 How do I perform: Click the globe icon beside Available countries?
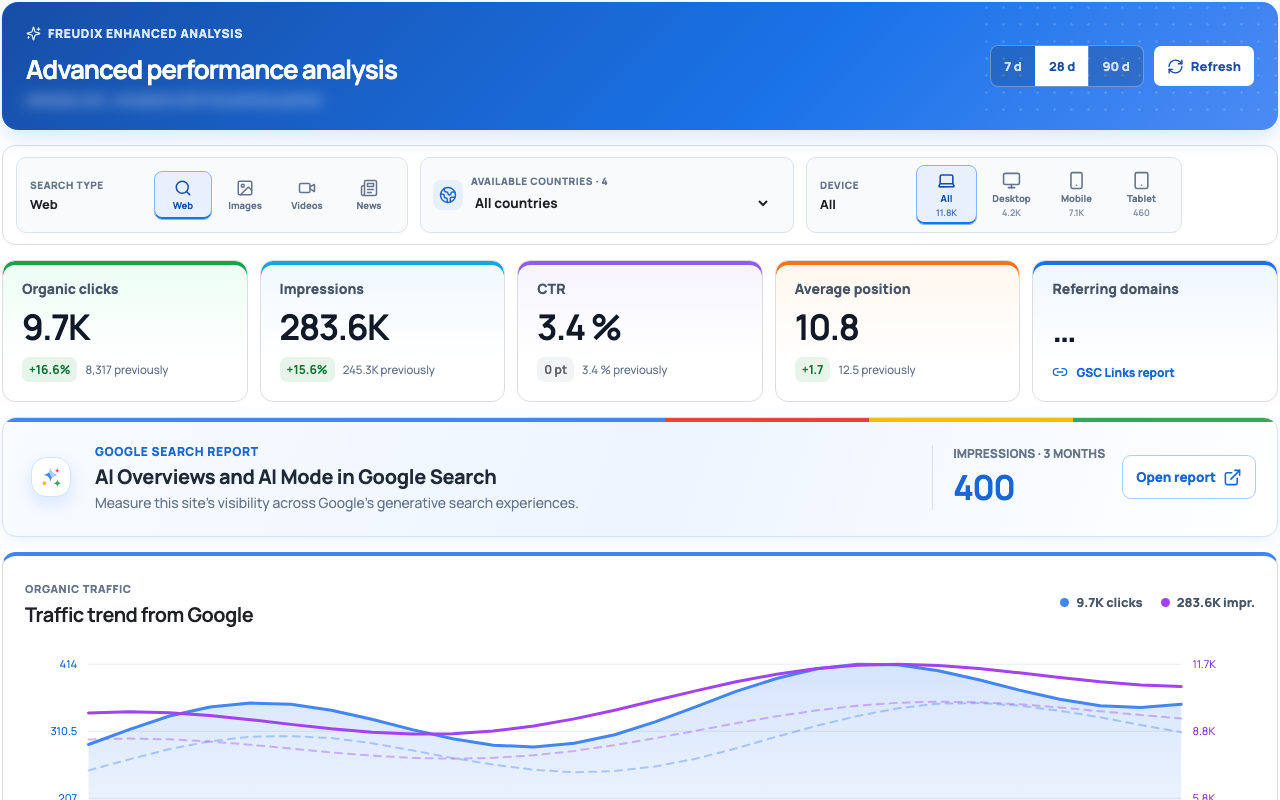coord(448,195)
